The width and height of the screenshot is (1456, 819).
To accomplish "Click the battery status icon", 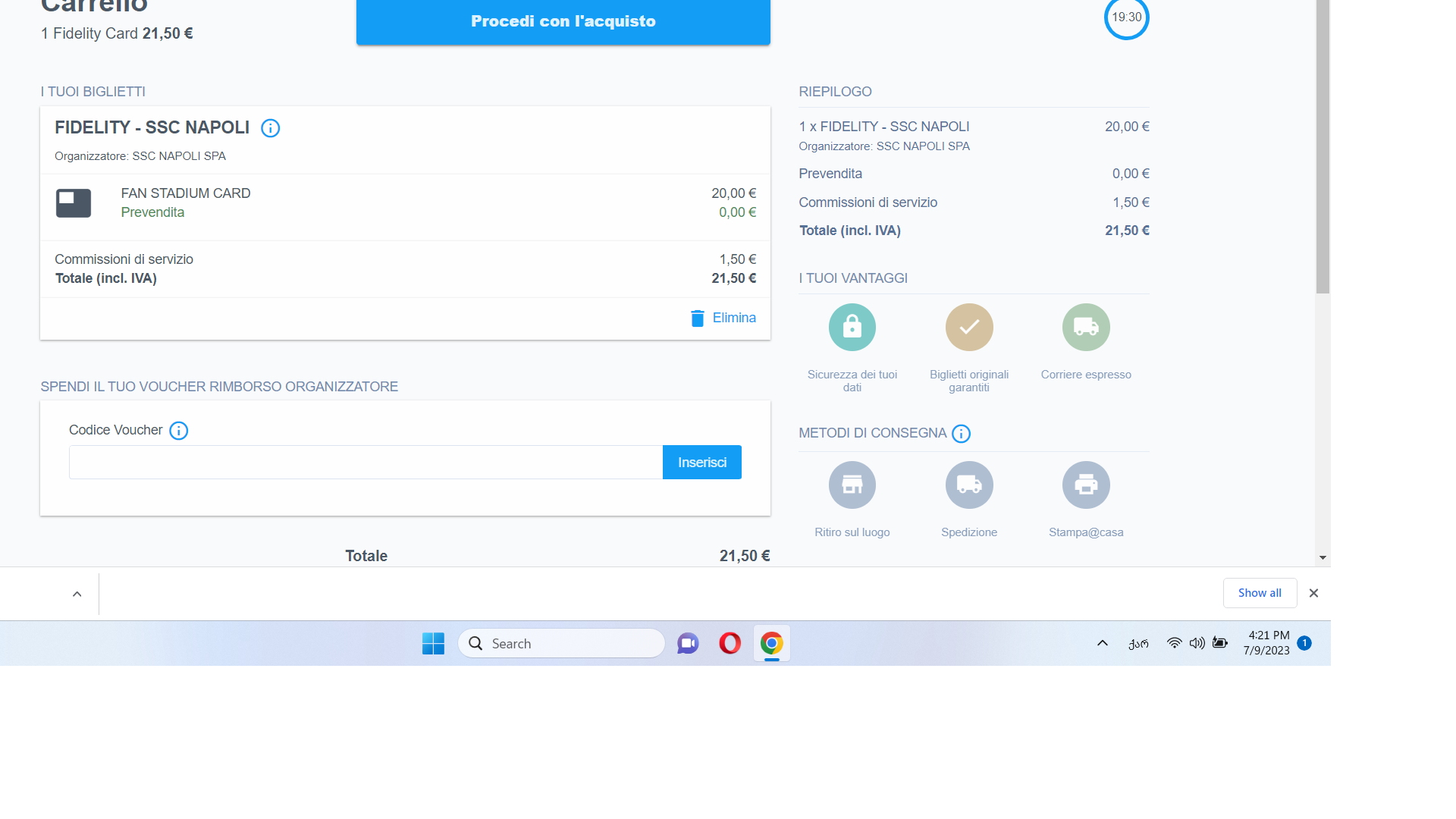I will point(1219,643).
